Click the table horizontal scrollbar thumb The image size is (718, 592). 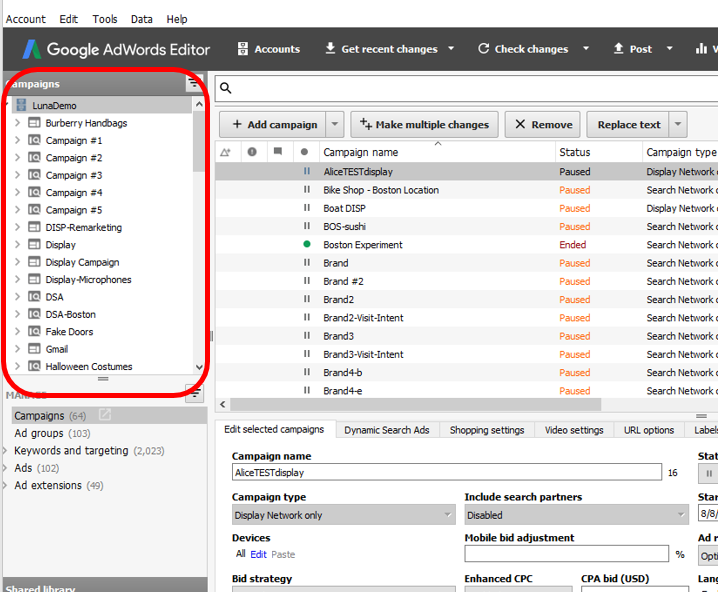416,404
